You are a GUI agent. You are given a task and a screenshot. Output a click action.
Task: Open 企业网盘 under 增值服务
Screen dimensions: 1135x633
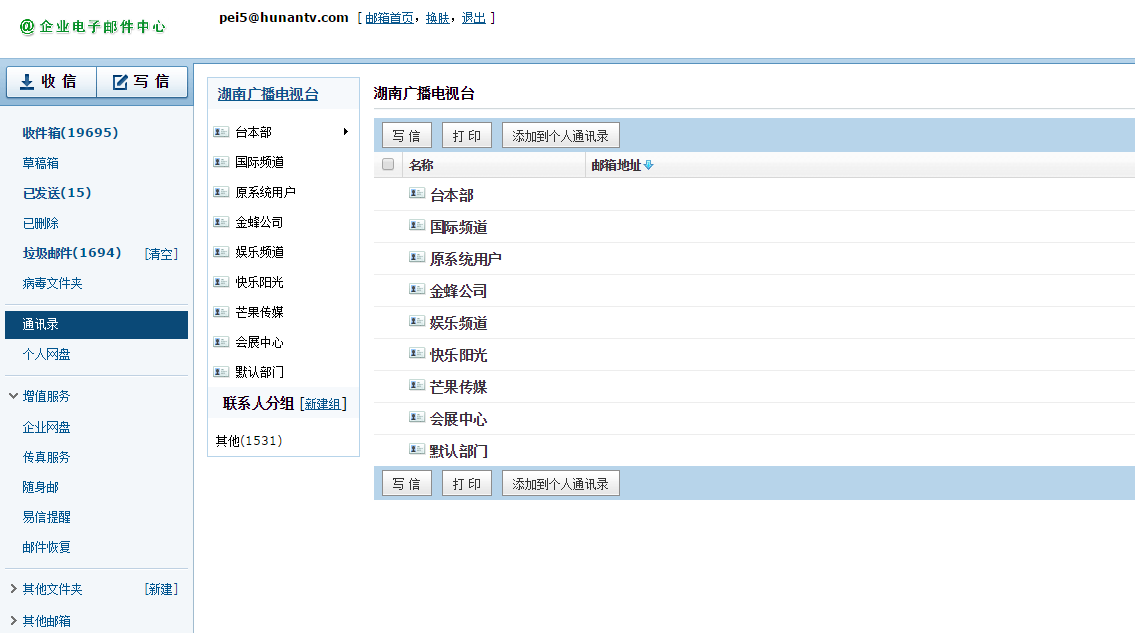coord(46,427)
